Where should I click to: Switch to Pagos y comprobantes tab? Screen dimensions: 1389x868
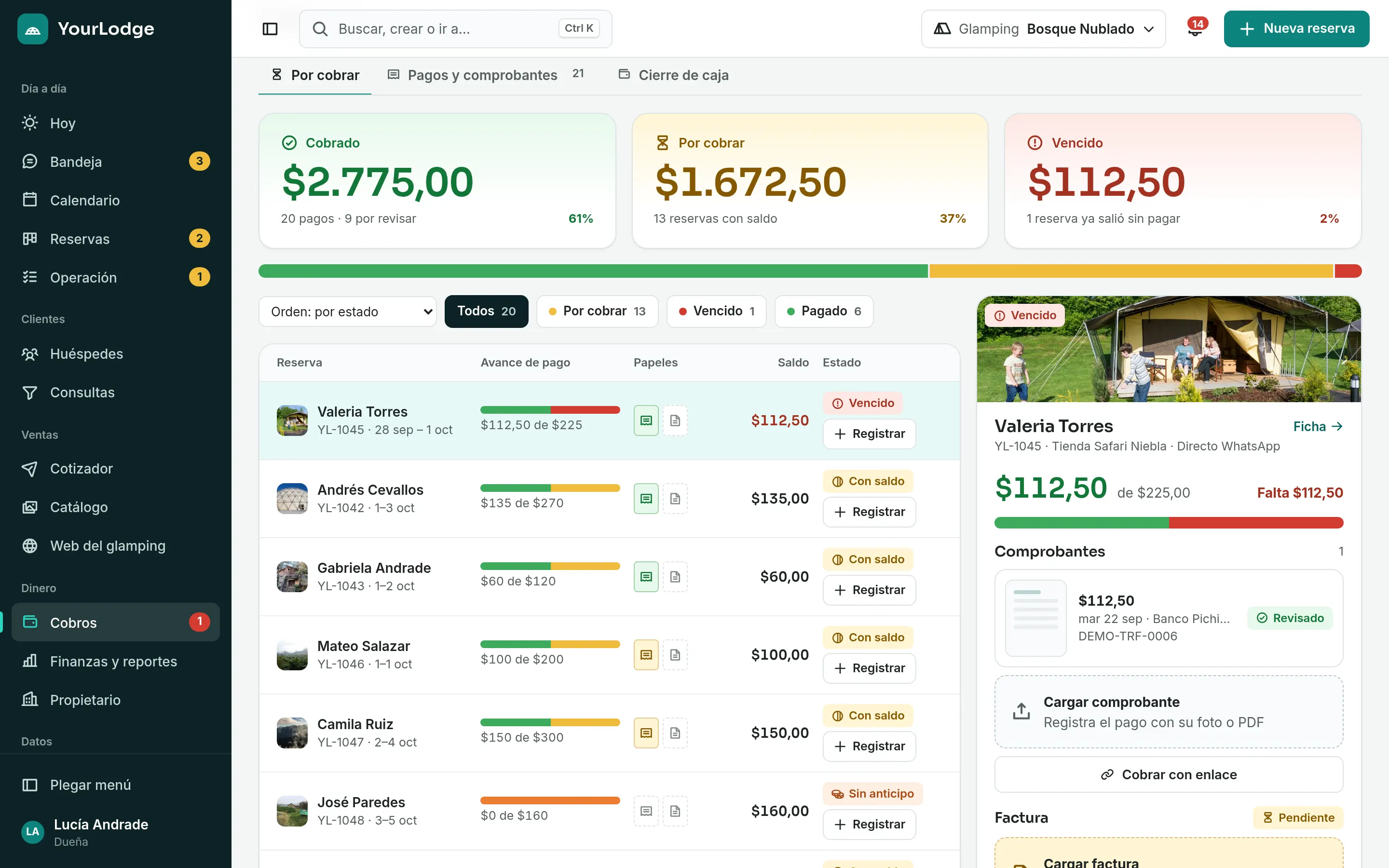486,75
